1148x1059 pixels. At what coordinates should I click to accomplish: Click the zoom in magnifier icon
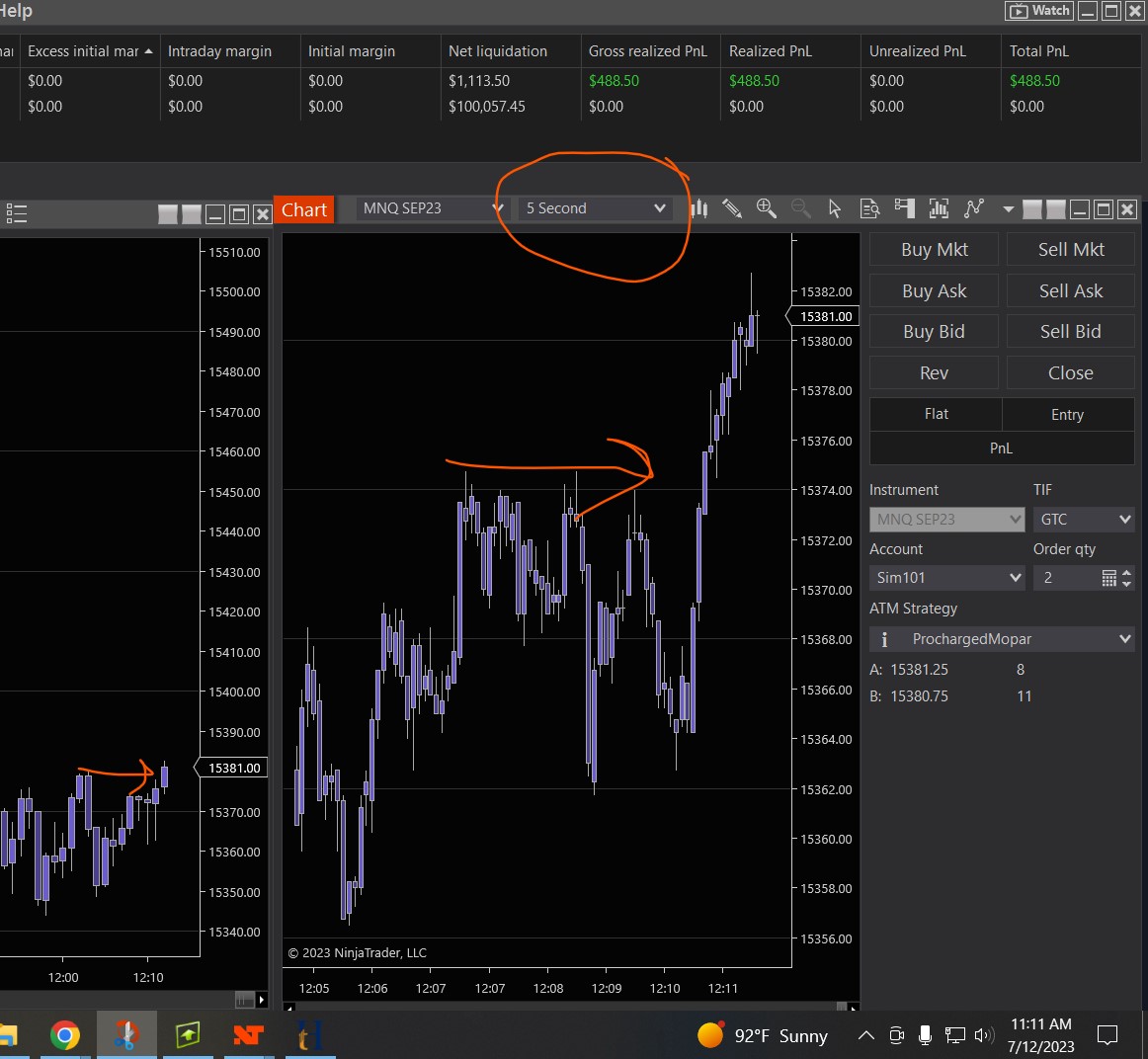[x=766, y=207]
